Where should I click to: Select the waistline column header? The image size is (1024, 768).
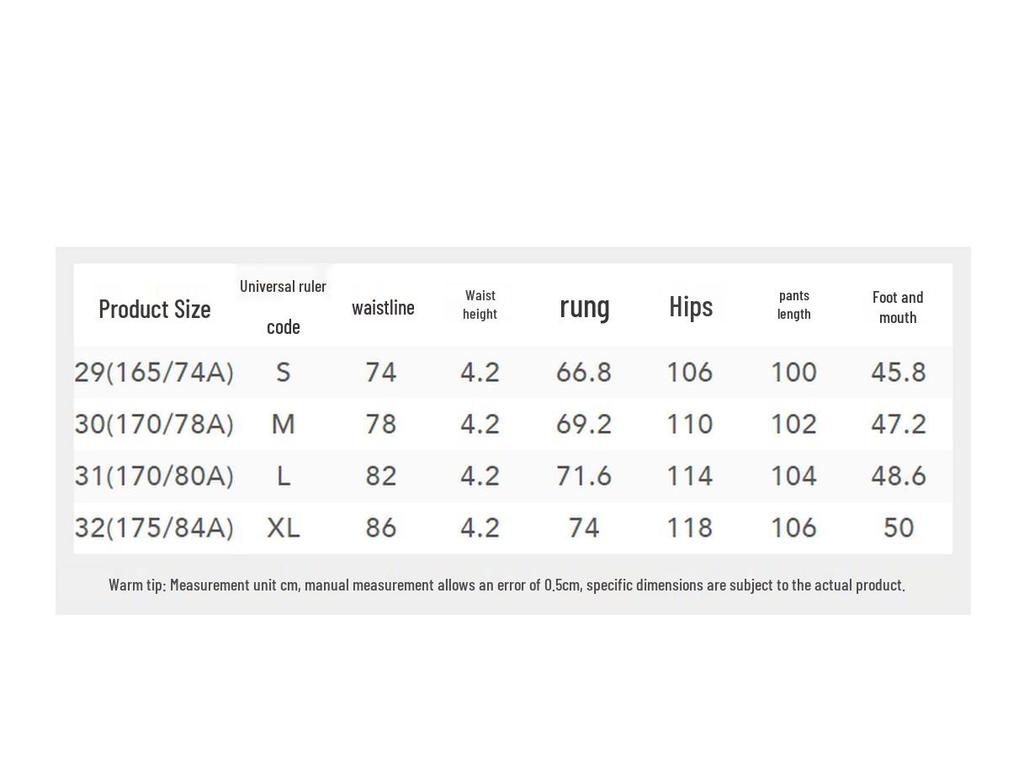383,308
